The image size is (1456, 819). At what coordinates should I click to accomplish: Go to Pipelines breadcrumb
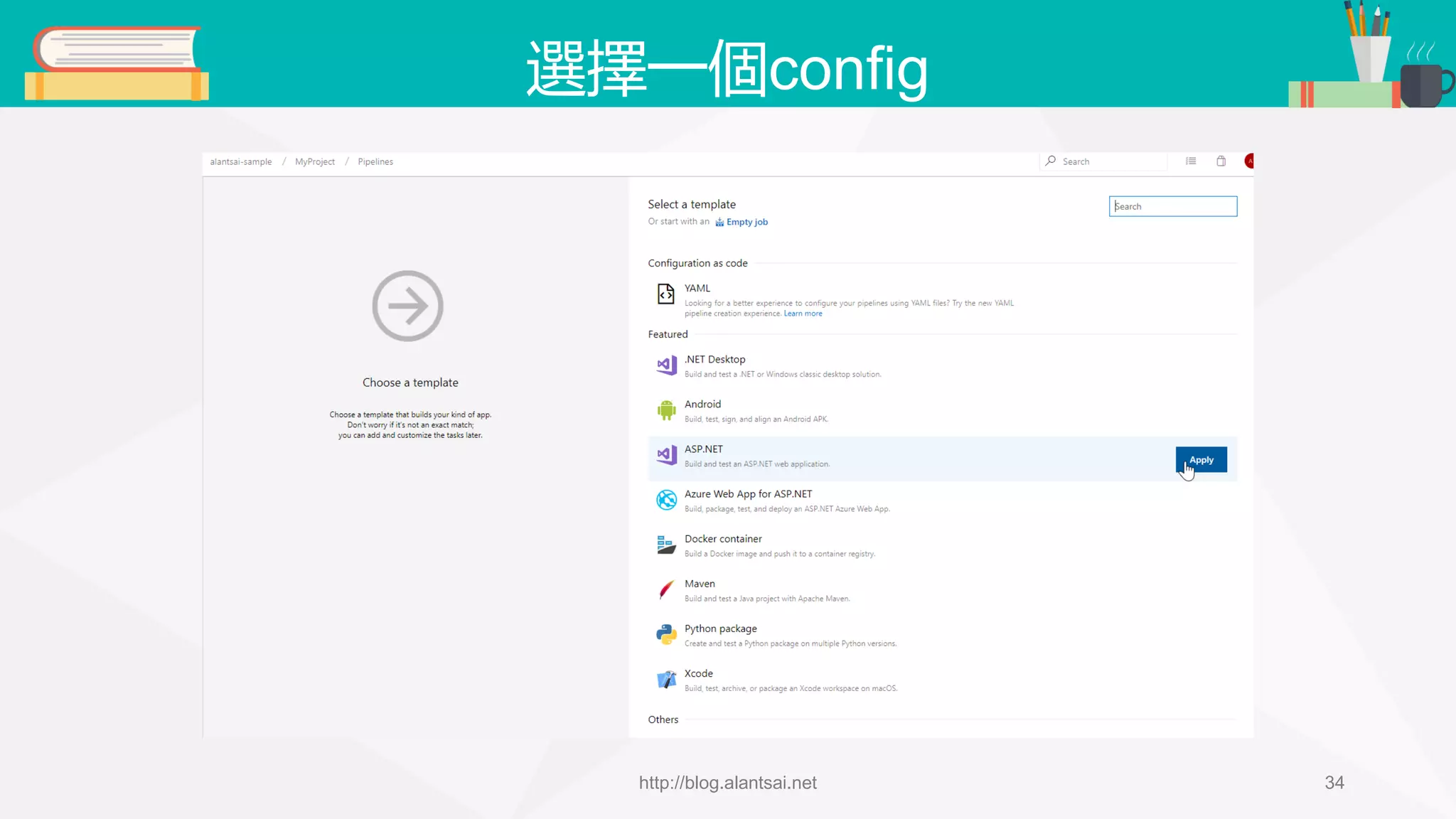click(375, 161)
